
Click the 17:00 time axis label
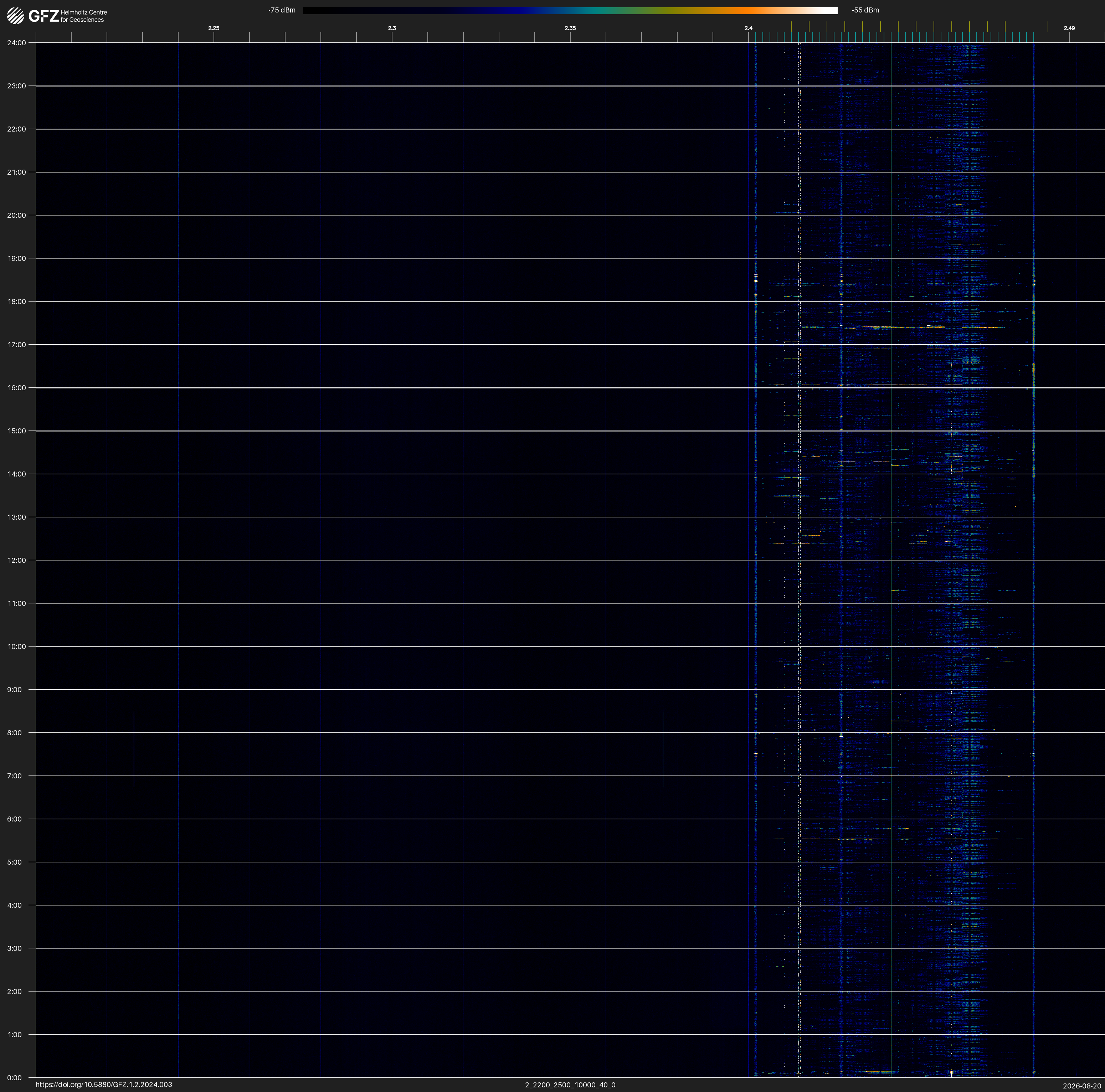pos(17,345)
